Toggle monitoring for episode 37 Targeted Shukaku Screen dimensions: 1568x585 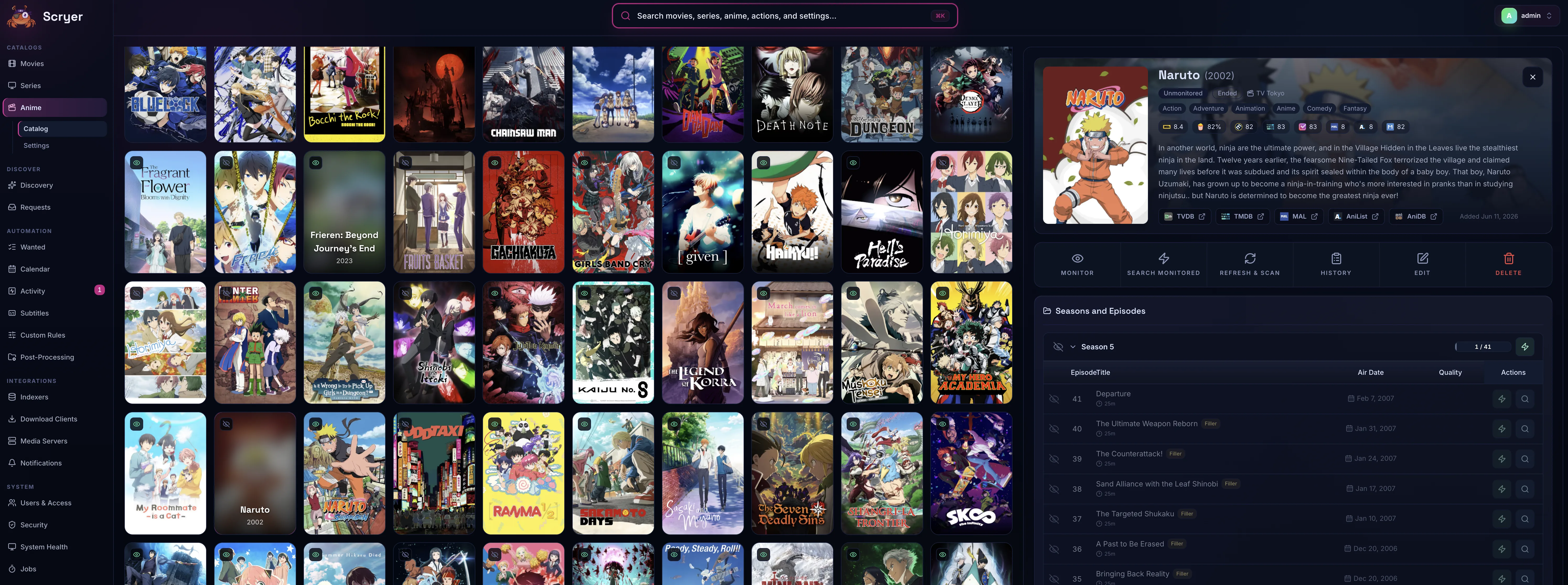coord(1054,519)
